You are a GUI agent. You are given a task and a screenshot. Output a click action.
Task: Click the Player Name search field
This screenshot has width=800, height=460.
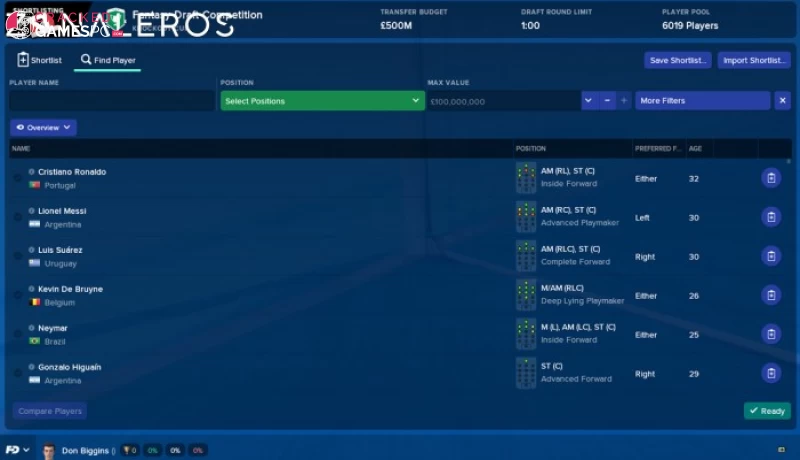[x=112, y=101]
